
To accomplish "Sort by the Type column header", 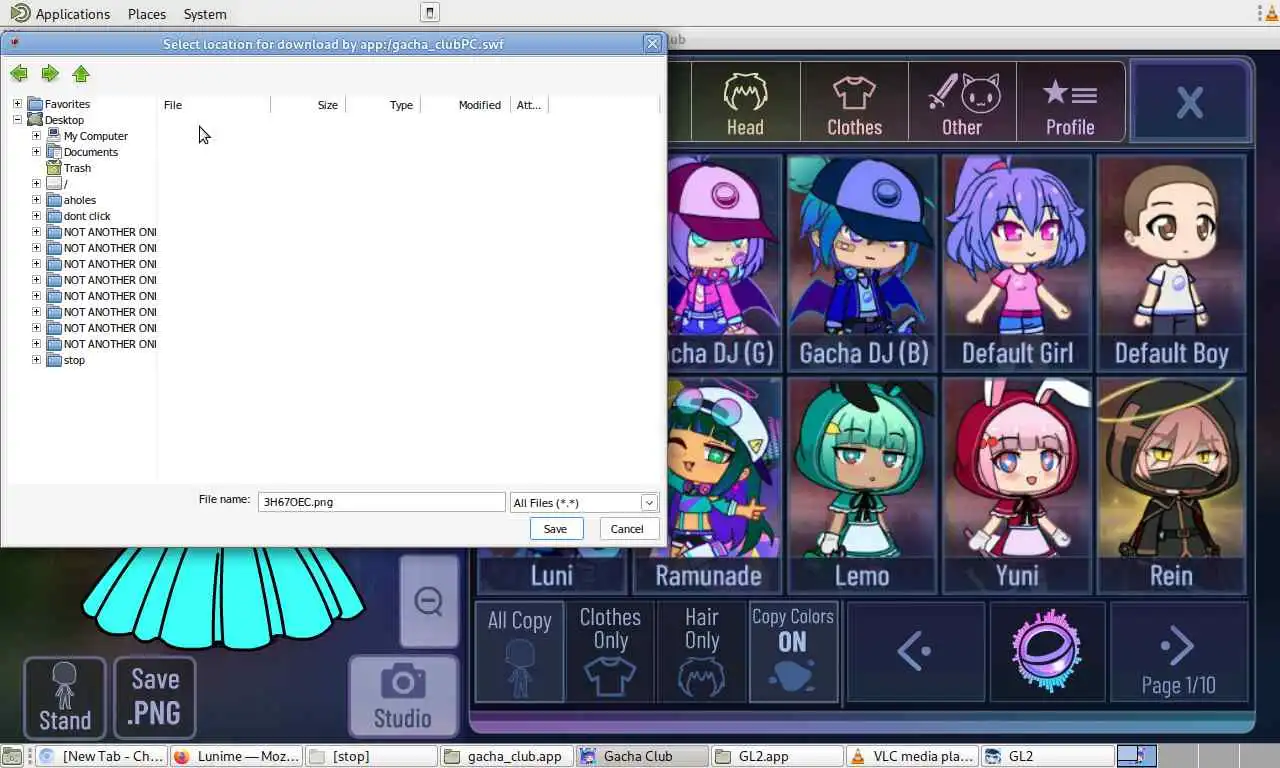I will 384,105.
